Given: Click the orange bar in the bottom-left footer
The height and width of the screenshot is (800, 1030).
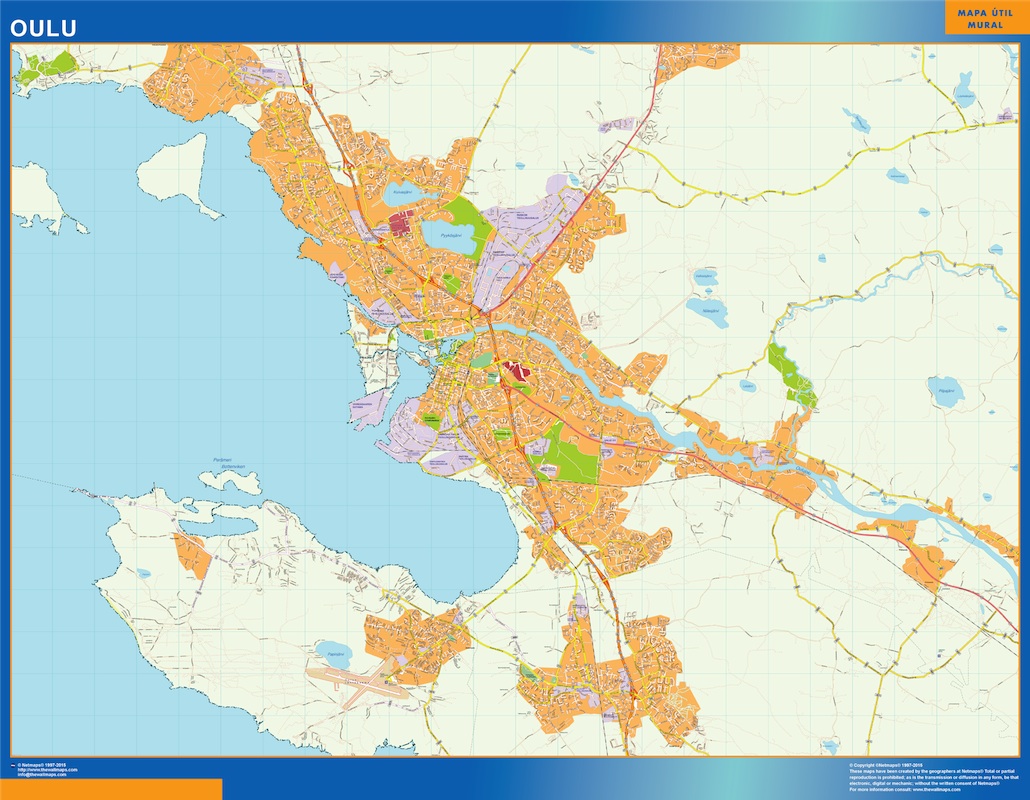Looking at the screenshot, I should (111, 789).
